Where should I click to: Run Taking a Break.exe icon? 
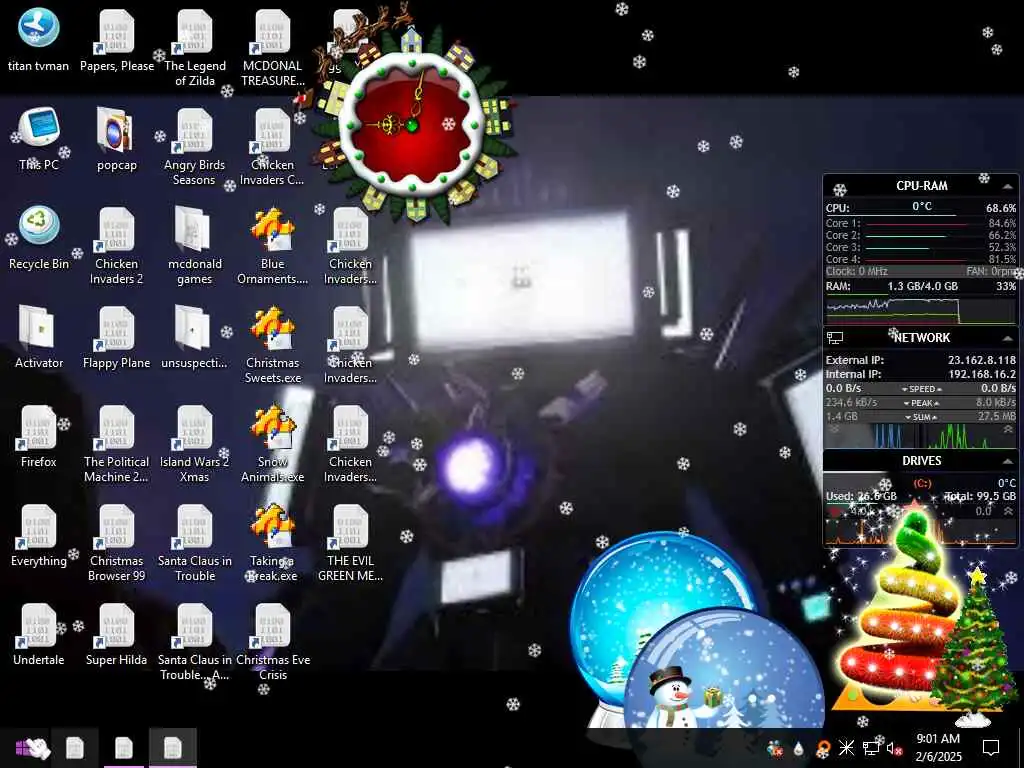(x=272, y=543)
